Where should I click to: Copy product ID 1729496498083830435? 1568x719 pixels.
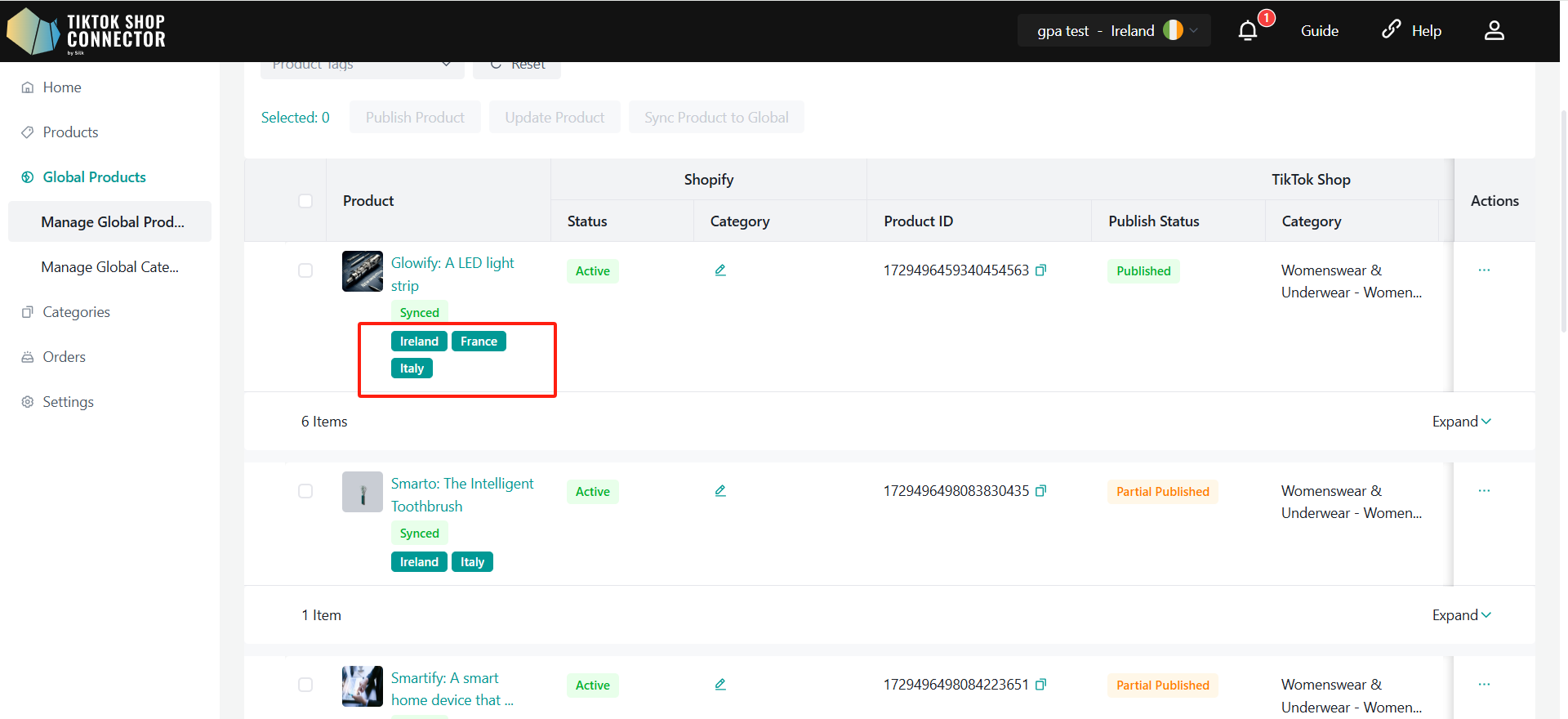point(1040,491)
